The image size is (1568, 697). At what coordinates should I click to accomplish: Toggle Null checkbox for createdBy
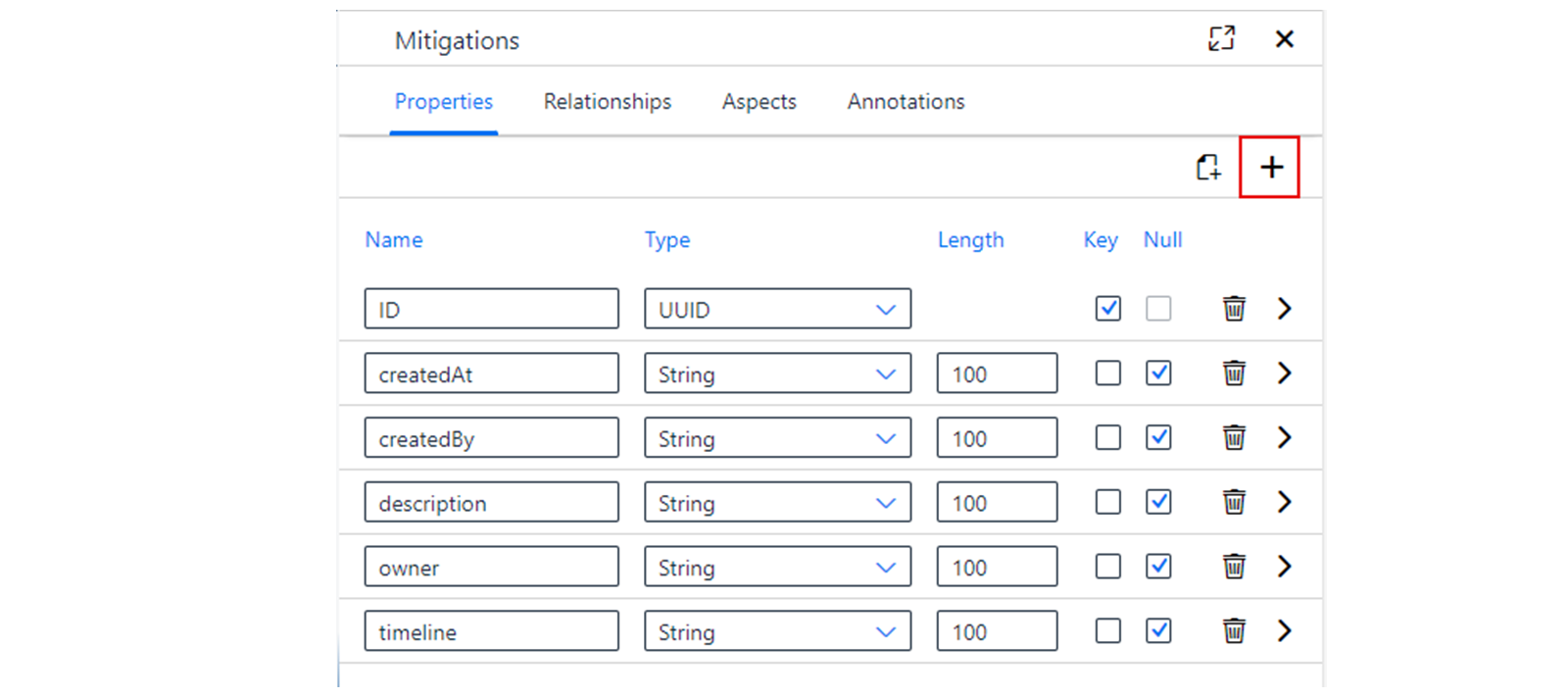click(x=1158, y=437)
